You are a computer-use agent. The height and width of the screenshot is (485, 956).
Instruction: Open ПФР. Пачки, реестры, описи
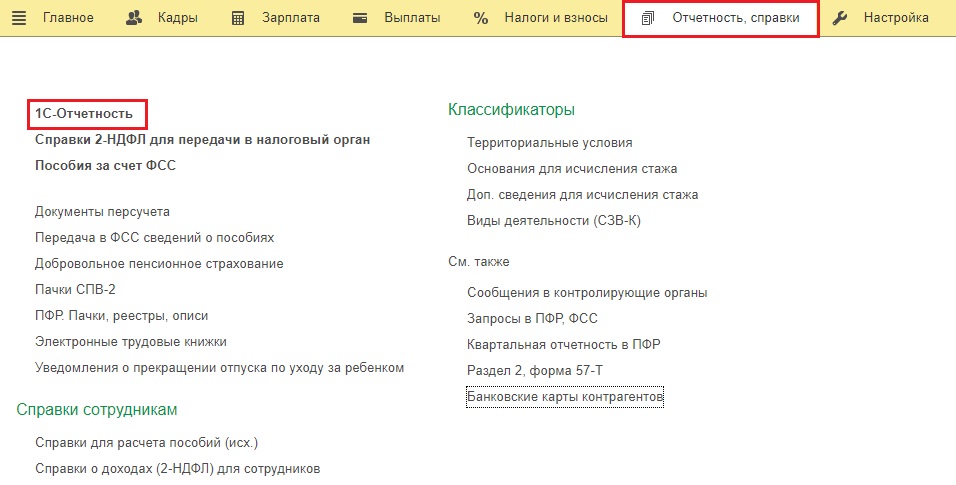tap(121, 315)
